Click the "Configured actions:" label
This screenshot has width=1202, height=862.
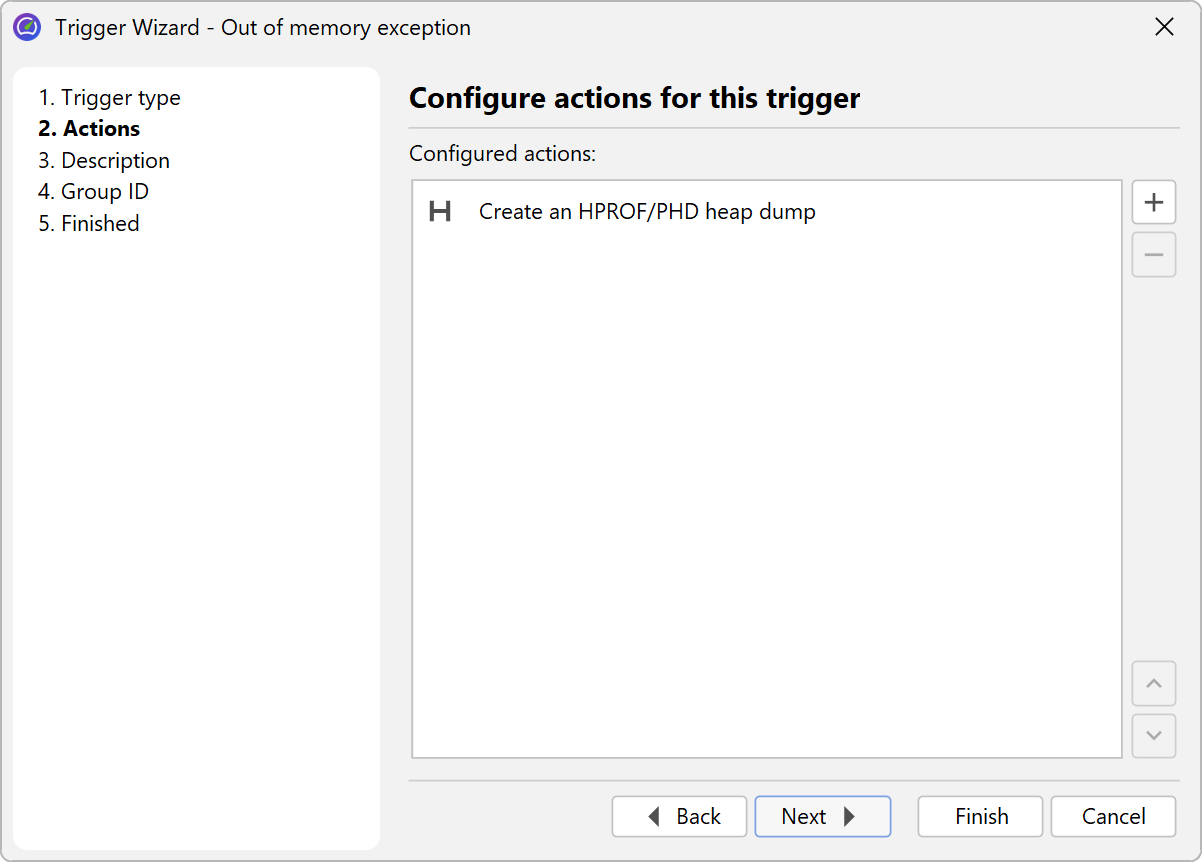tap(503, 154)
